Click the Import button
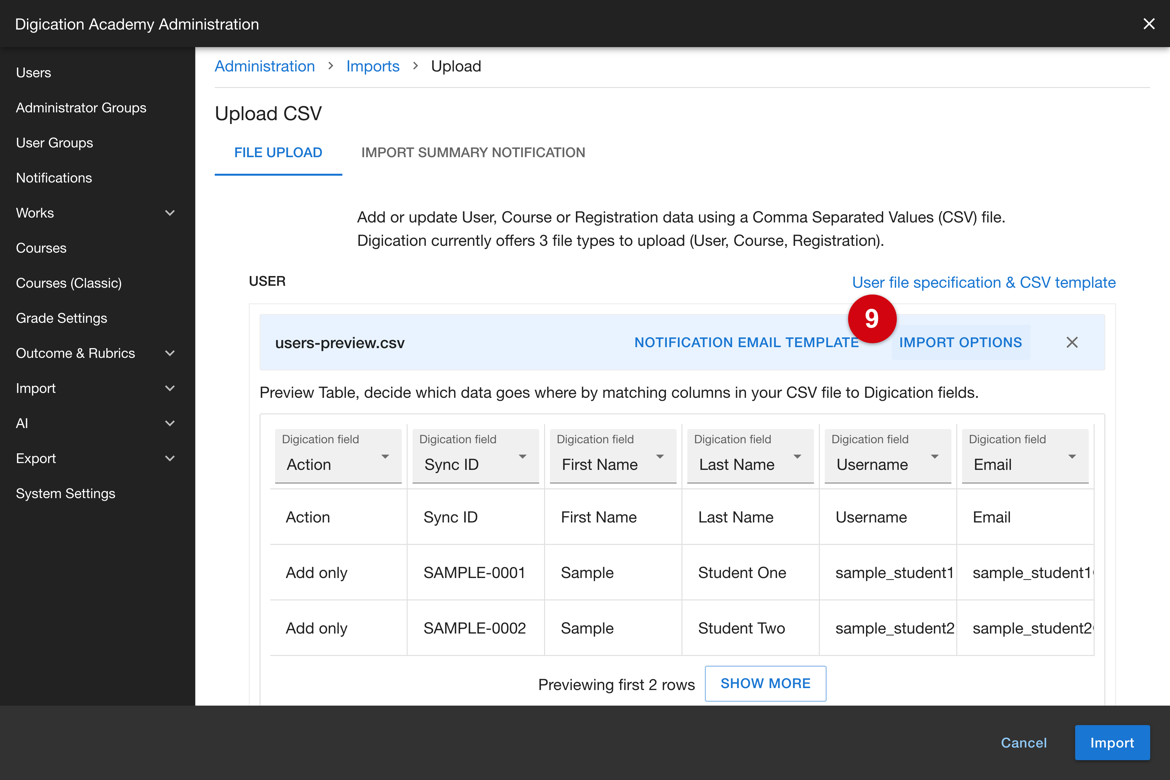This screenshot has height=780, width=1170. [x=1112, y=743]
